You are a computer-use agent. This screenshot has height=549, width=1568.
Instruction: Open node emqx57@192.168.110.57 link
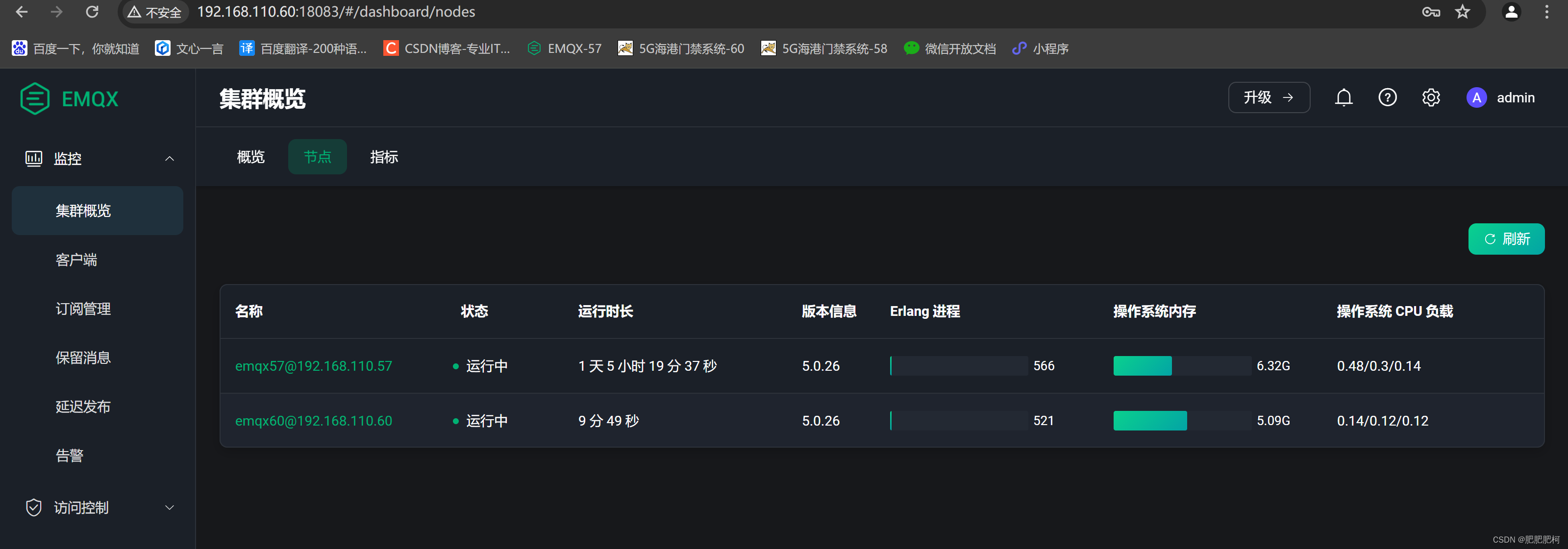[x=314, y=366]
